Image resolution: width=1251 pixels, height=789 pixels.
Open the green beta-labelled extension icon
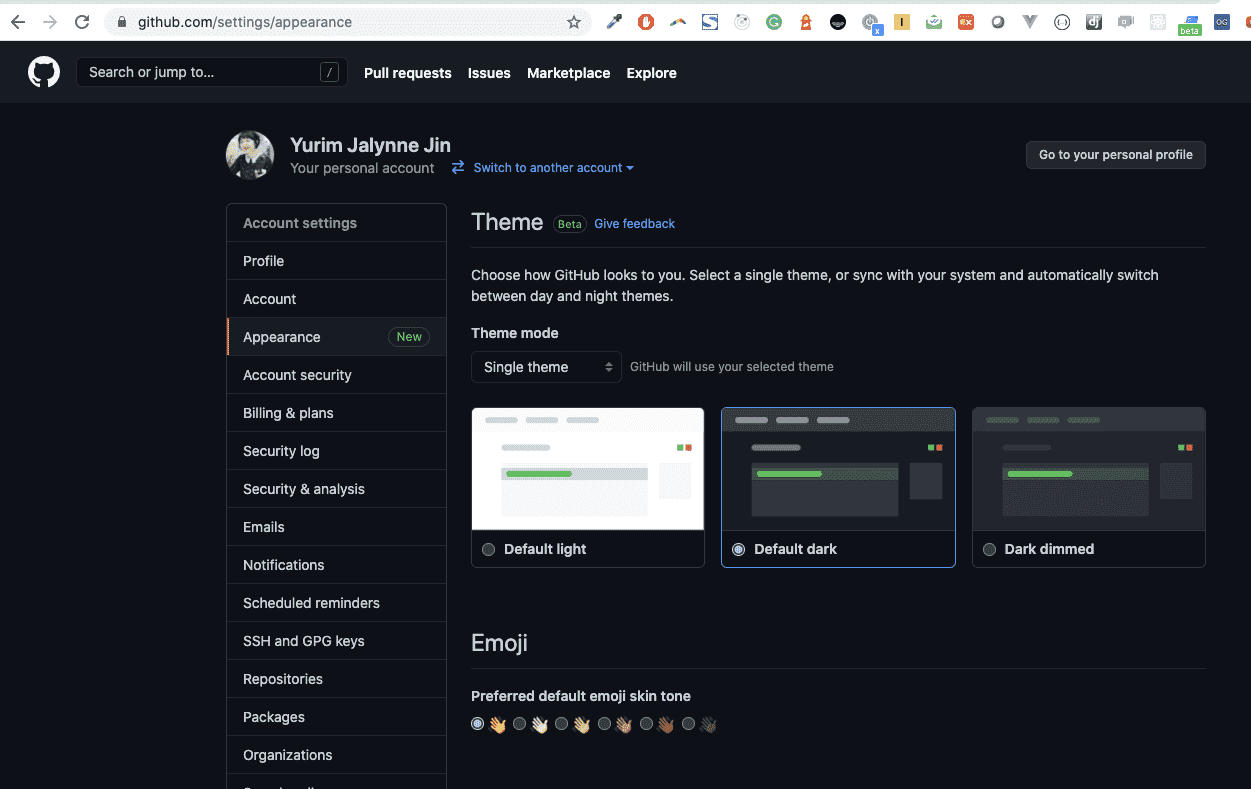pyautogui.click(x=1189, y=24)
